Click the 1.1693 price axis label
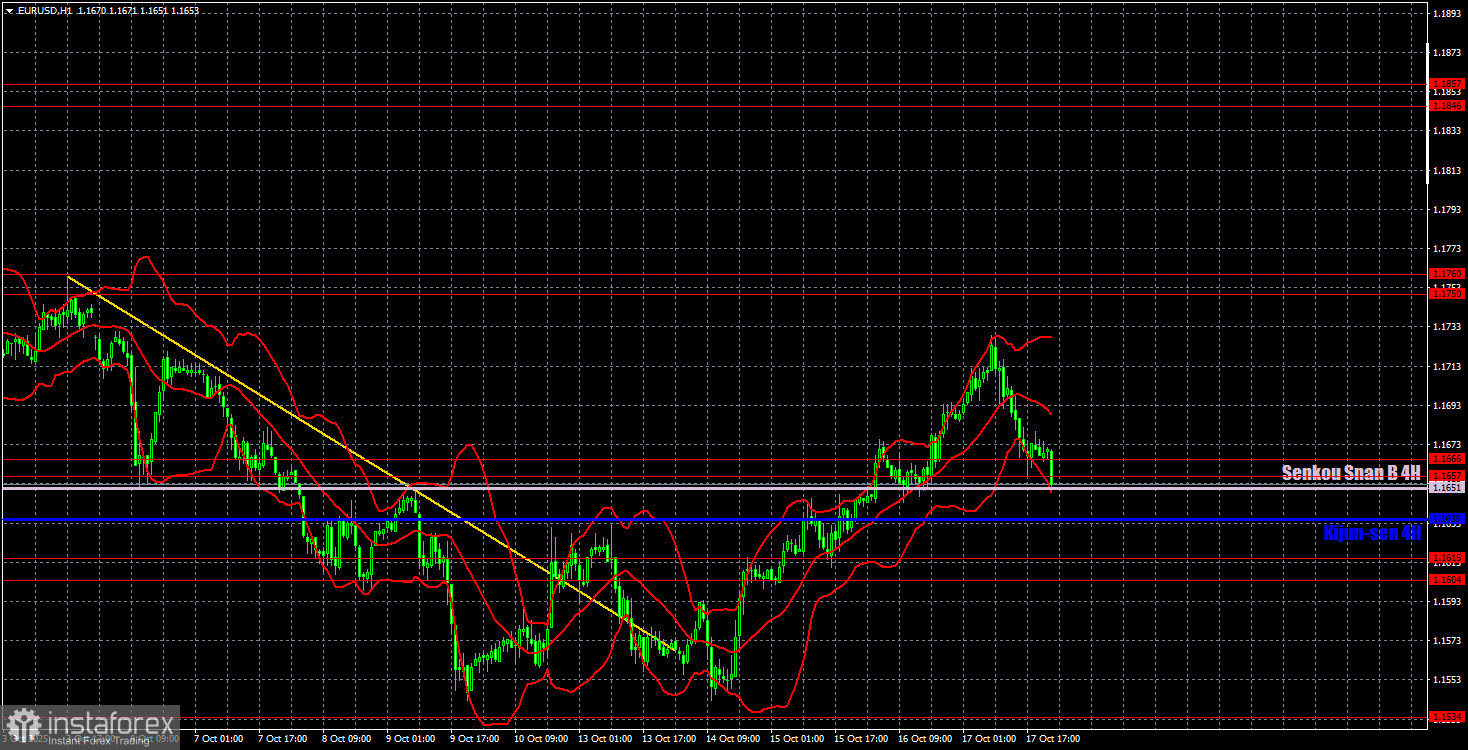Screen dimensions: 1468x750 point(1447,405)
